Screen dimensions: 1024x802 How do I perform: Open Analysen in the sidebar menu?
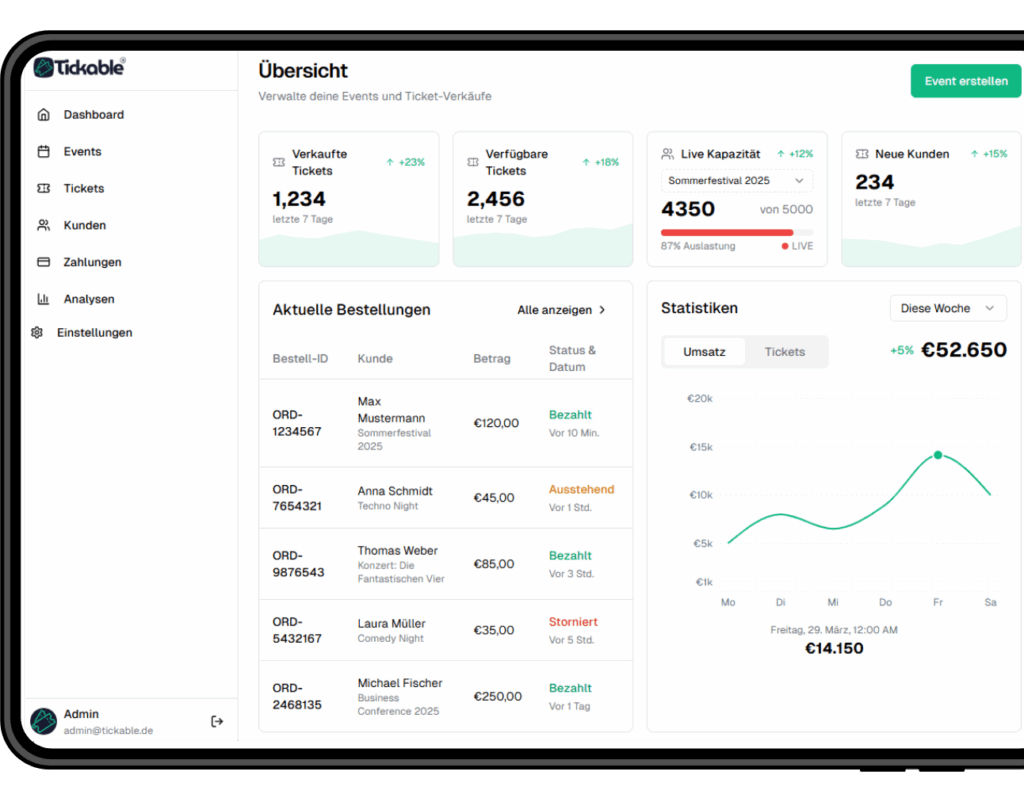[89, 299]
